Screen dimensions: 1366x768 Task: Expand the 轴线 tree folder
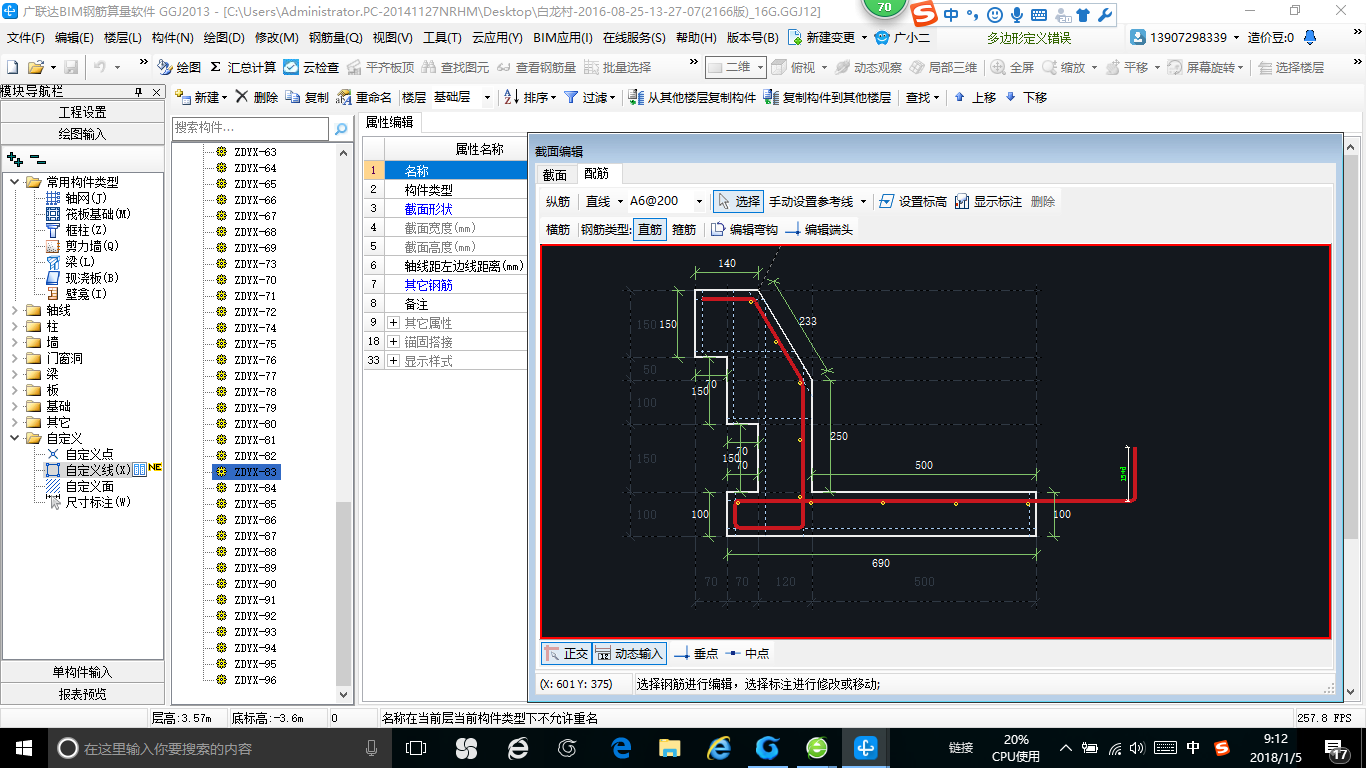pyautogui.click(x=15, y=310)
